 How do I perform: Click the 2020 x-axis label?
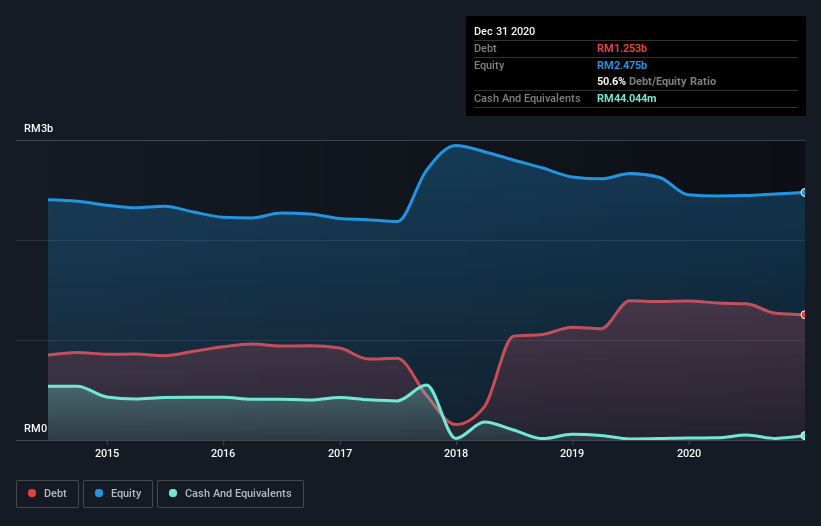coord(689,453)
